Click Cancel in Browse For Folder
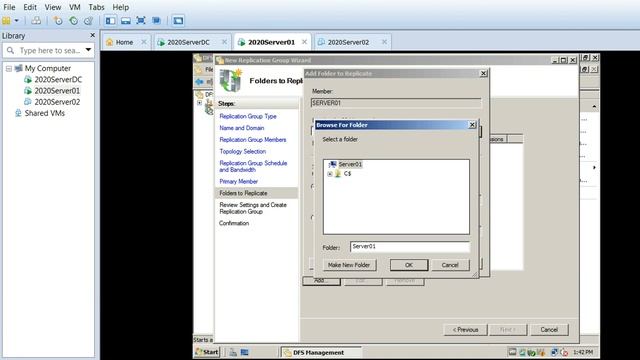Image resolution: width=640 pixels, height=360 pixels. coord(450,265)
